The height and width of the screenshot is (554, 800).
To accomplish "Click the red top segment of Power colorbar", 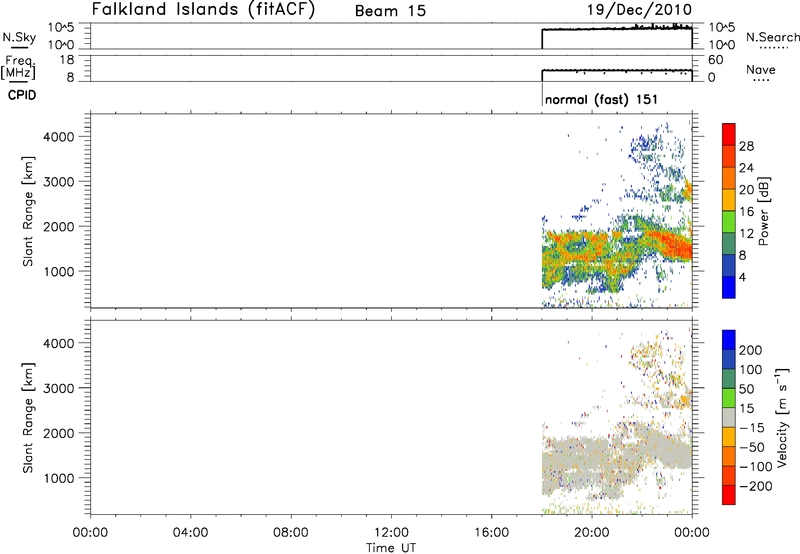I will click(x=729, y=134).
